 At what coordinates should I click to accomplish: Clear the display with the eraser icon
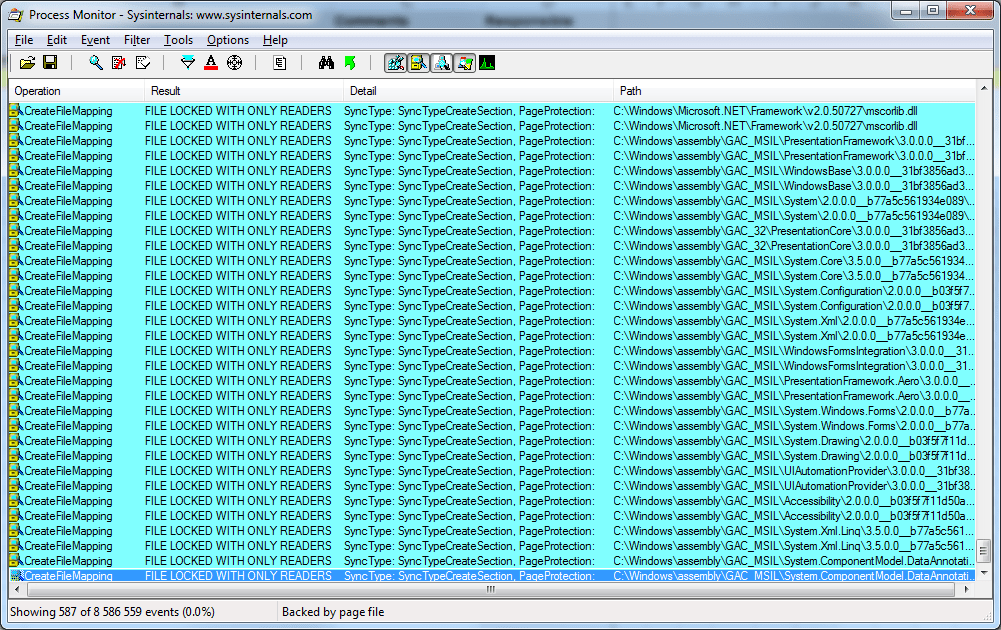(143, 63)
